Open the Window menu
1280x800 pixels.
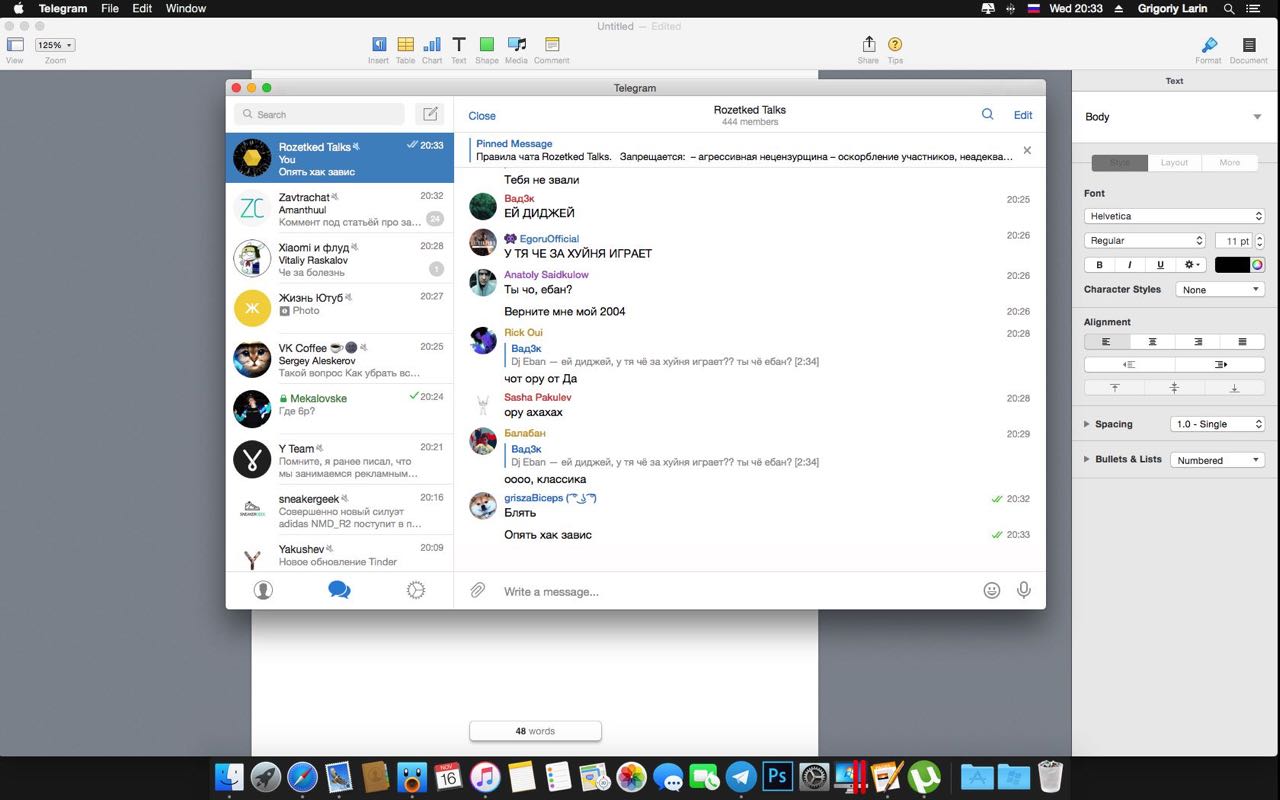(186, 8)
